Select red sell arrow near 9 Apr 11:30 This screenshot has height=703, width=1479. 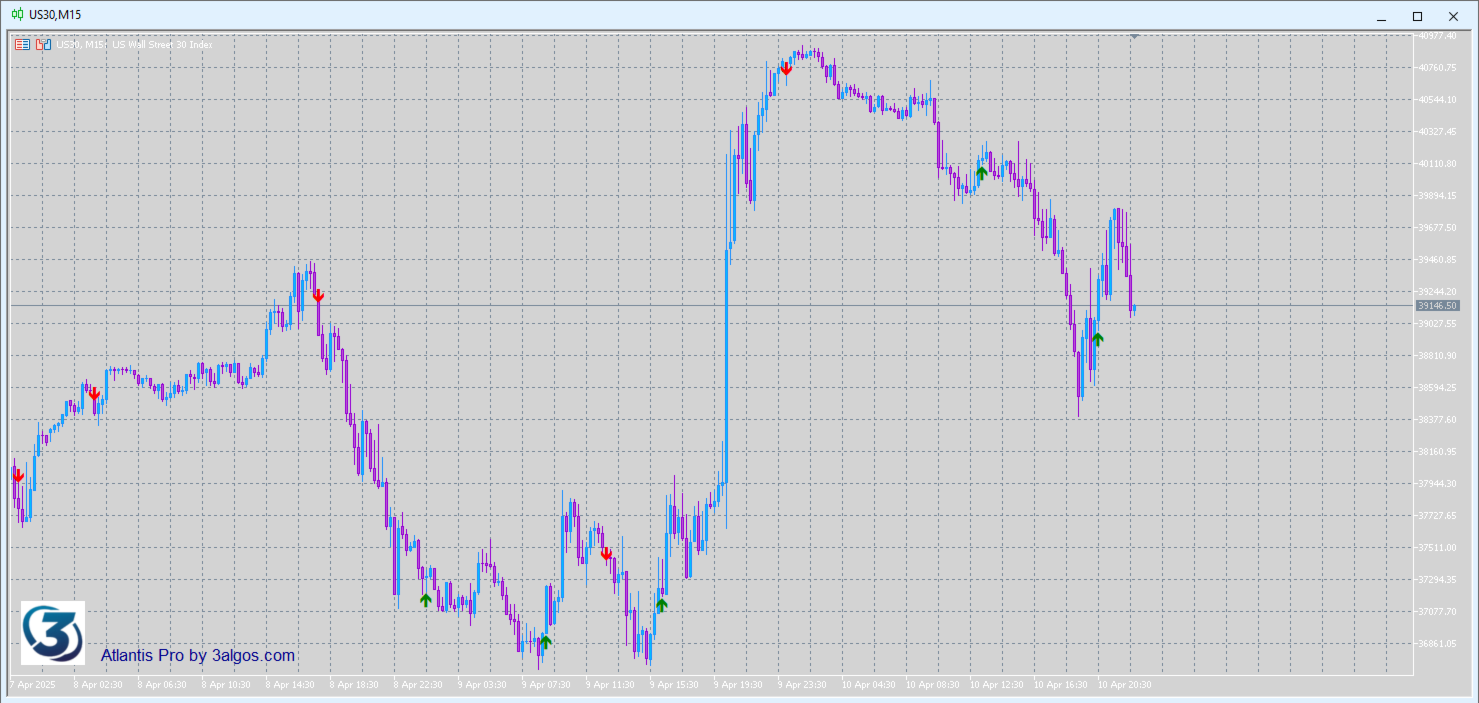(x=606, y=554)
